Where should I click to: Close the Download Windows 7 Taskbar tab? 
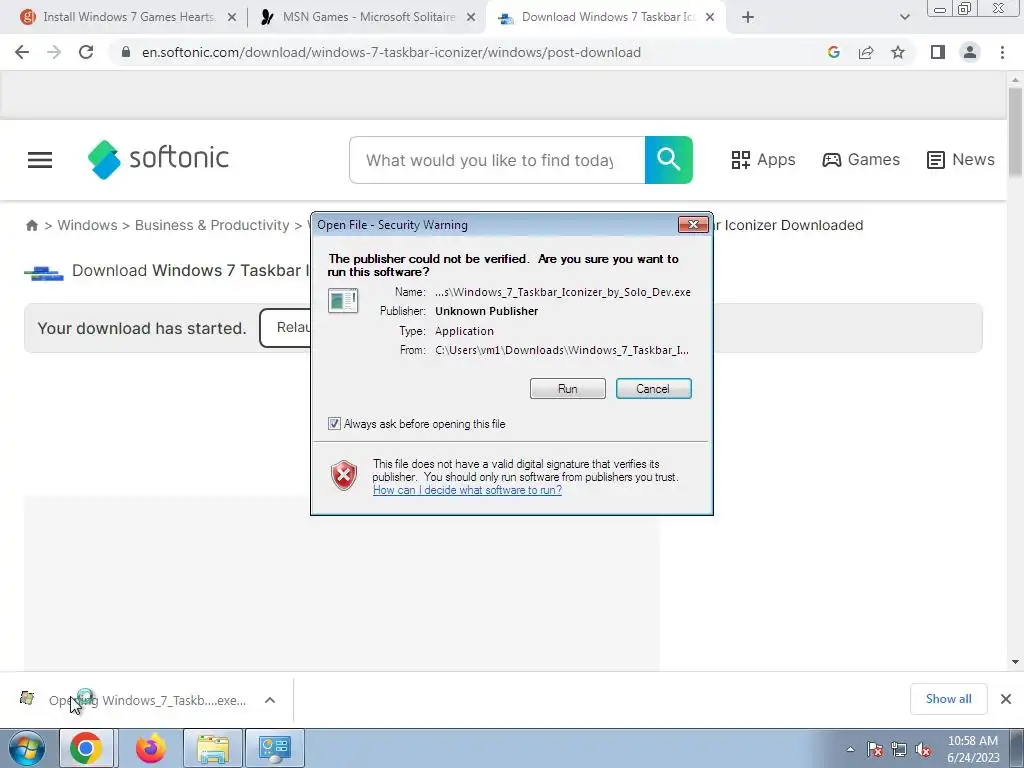(710, 18)
